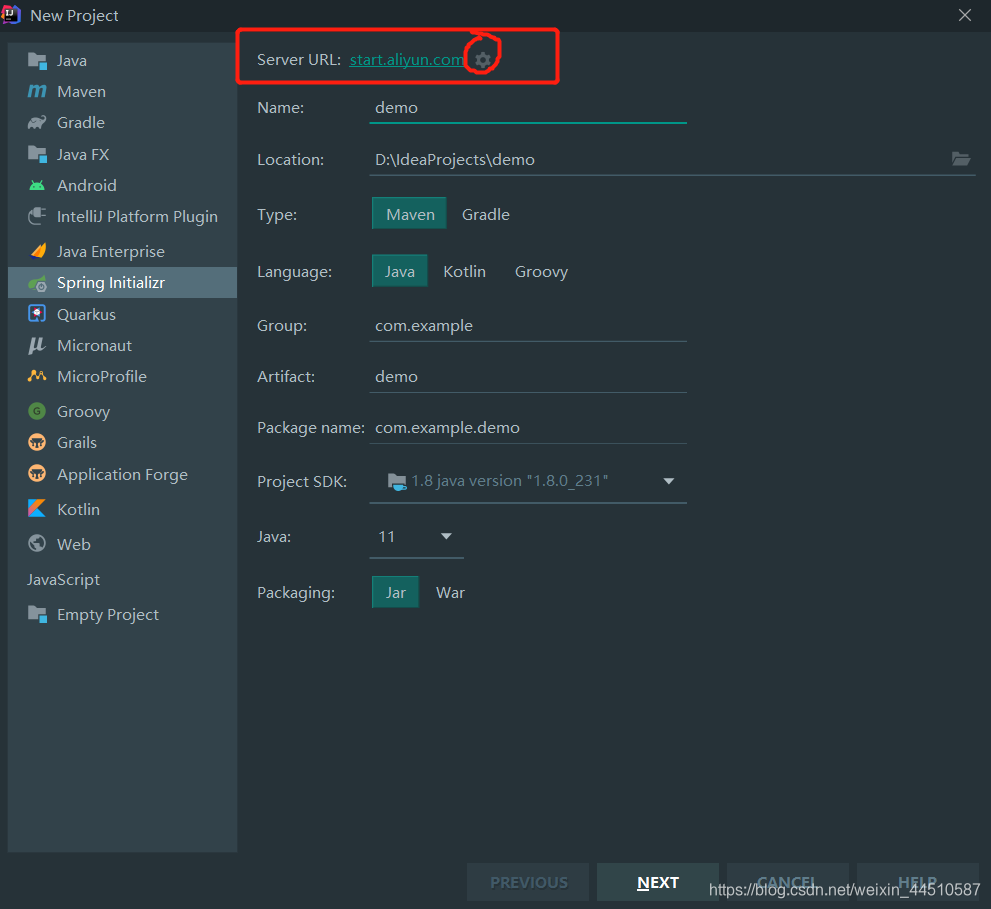Click the Micronaut mu icon
Viewport: 991px width, 909px height.
click(x=37, y=345)
